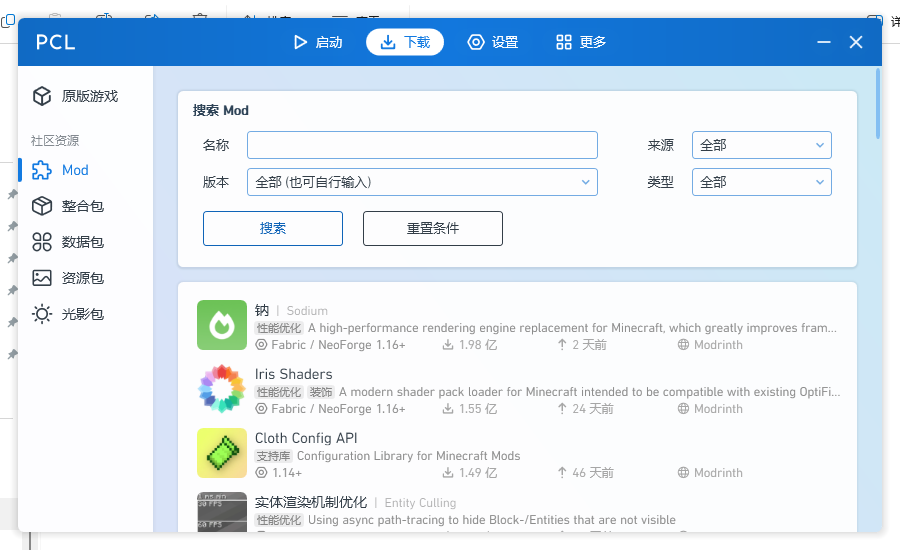
Task: Click the PCL logo text
Action: click(x=55, y=42)
